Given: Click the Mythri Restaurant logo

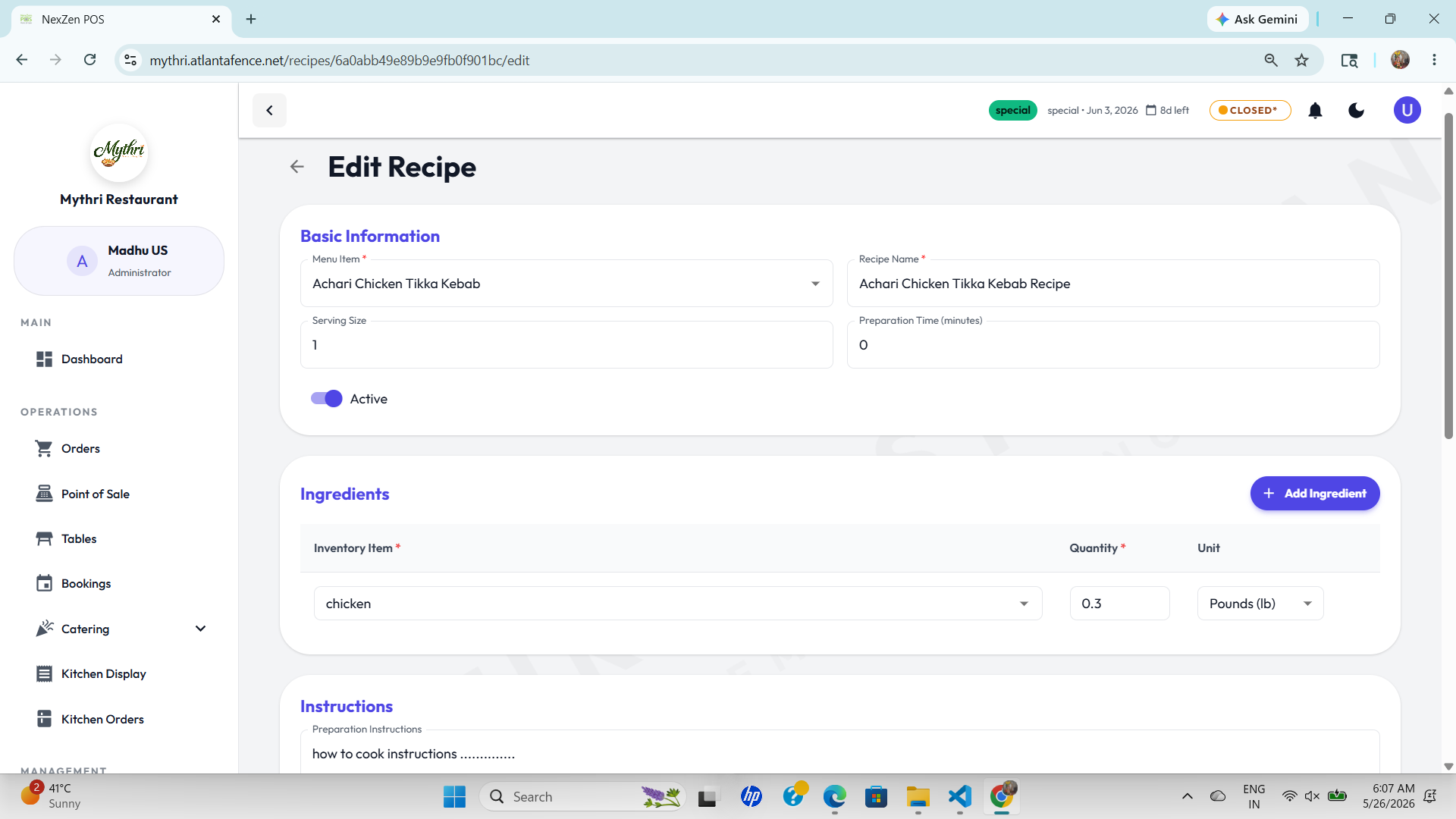Looking at the screenshot, I should 119,152.
